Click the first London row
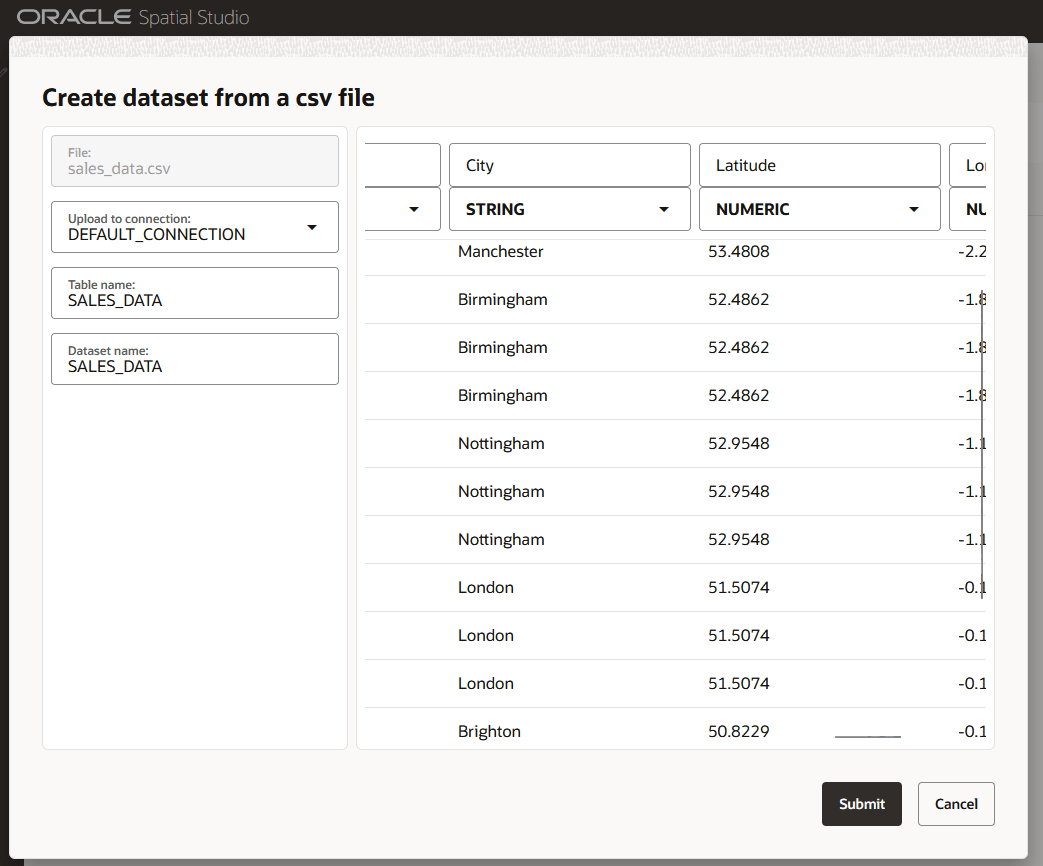 pos(675,587)
